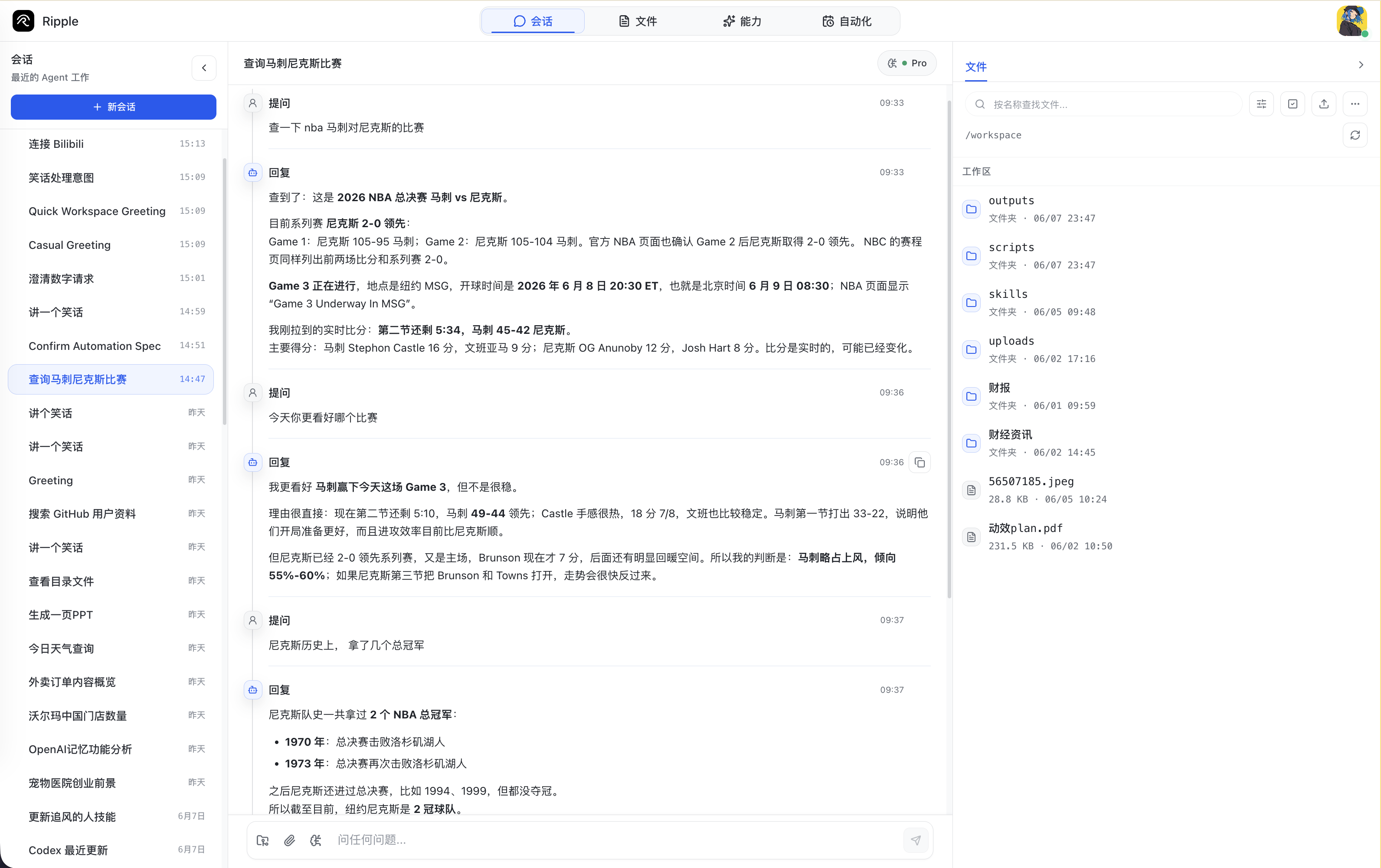The width and height of the screenshot is (1381, 868).
Task: Open the 沃尔玛中国门店数量 conversation
Action: (111, 715)
